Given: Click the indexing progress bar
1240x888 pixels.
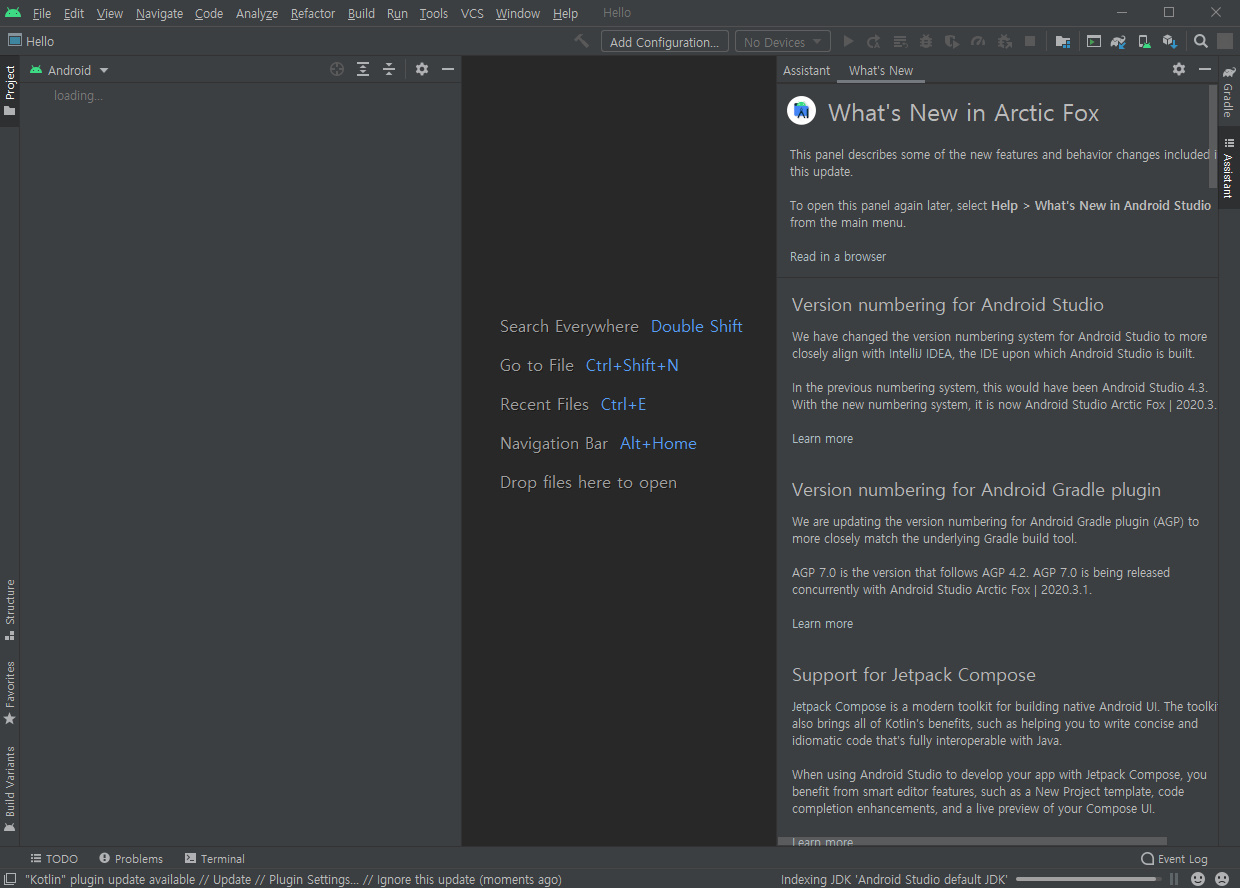Looking at the screenshot, I should click(x=1088, y=879).
